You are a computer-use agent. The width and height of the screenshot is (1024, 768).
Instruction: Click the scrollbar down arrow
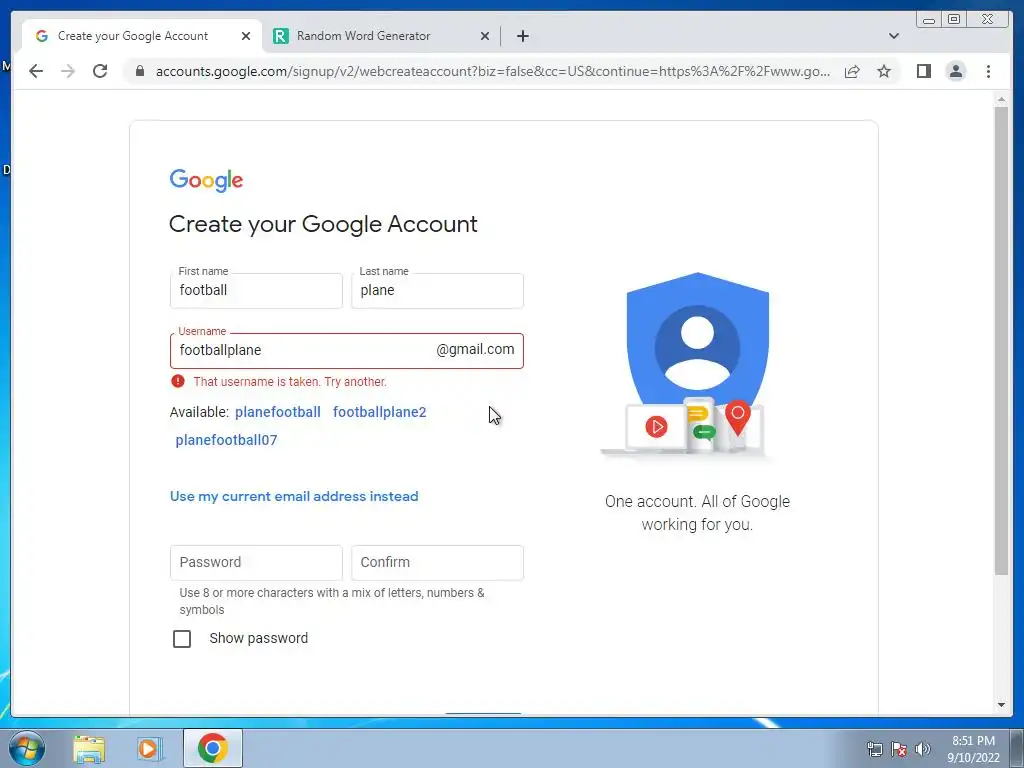coord(1001,705)
